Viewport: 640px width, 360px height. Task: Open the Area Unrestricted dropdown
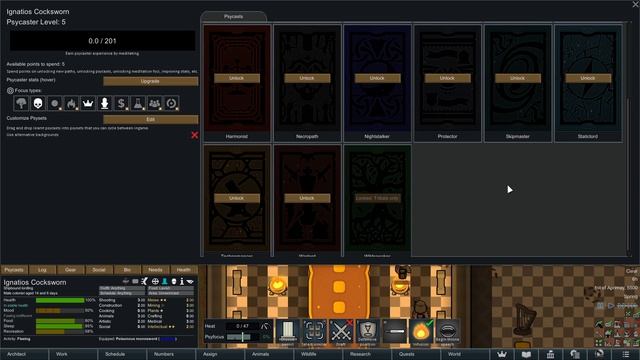[171, 293]
